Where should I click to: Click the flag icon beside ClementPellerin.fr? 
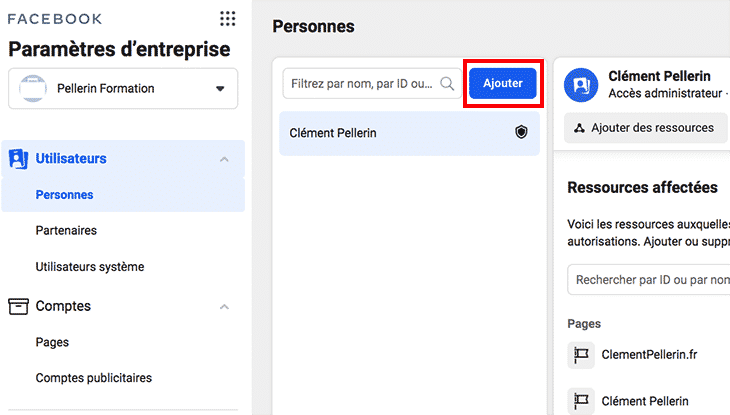coord(581,355)
